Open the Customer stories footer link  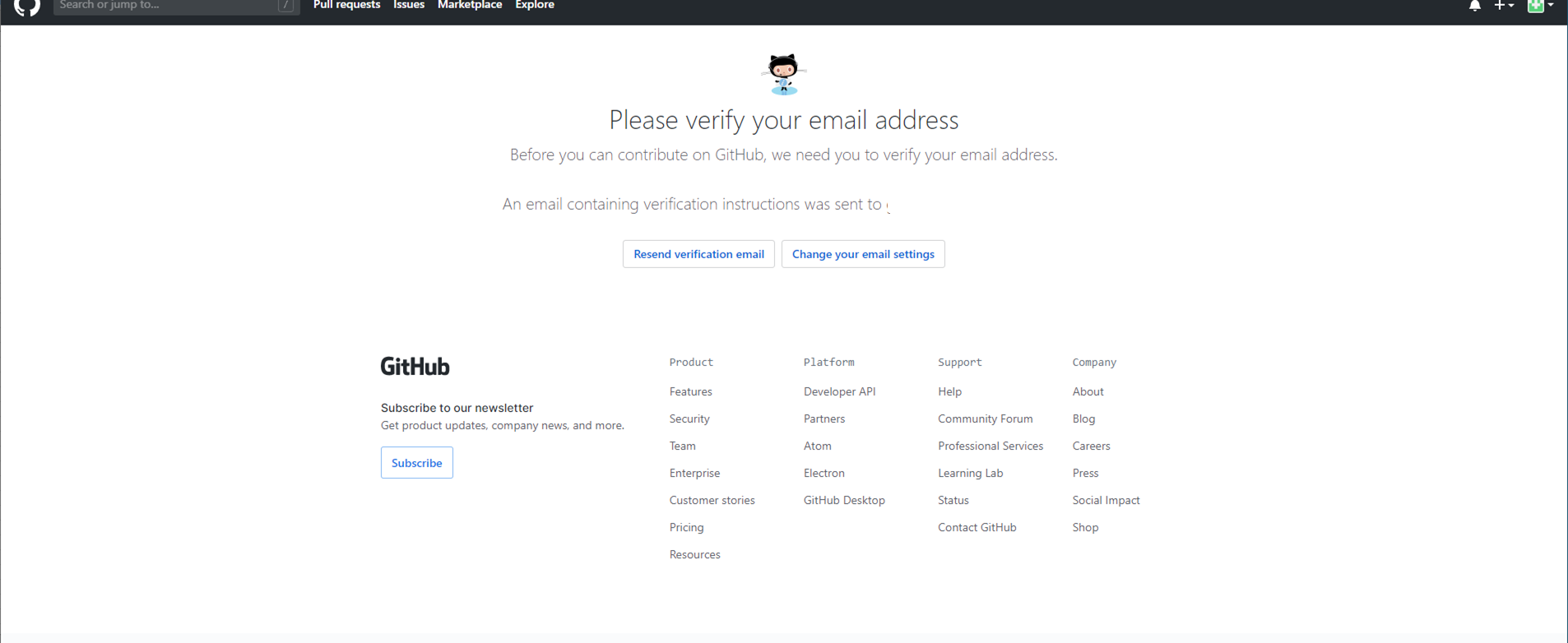click(712, 501)
